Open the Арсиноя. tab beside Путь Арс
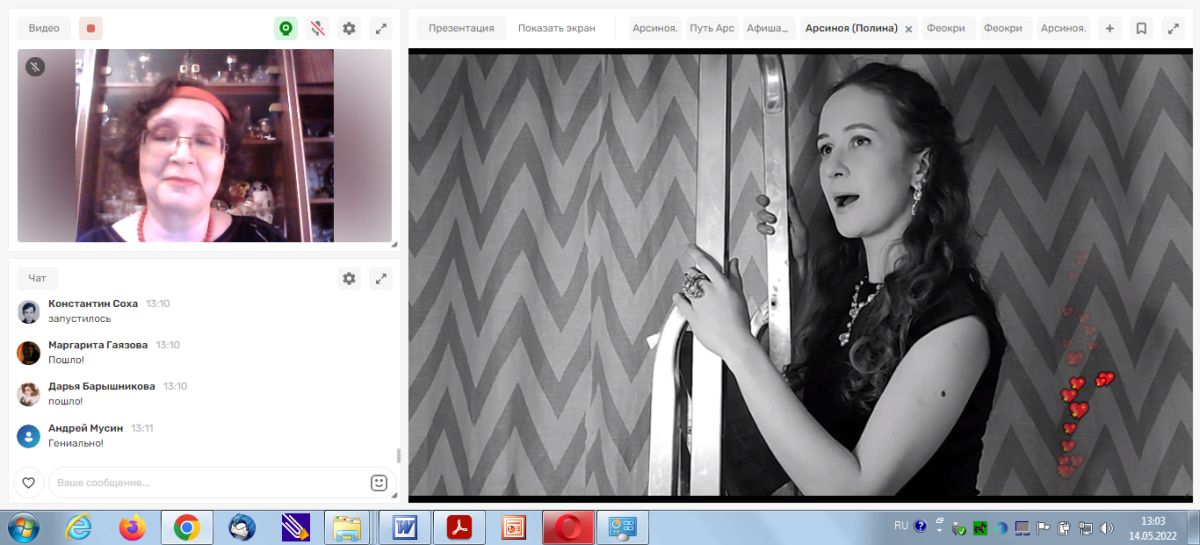 pos(655,28)
